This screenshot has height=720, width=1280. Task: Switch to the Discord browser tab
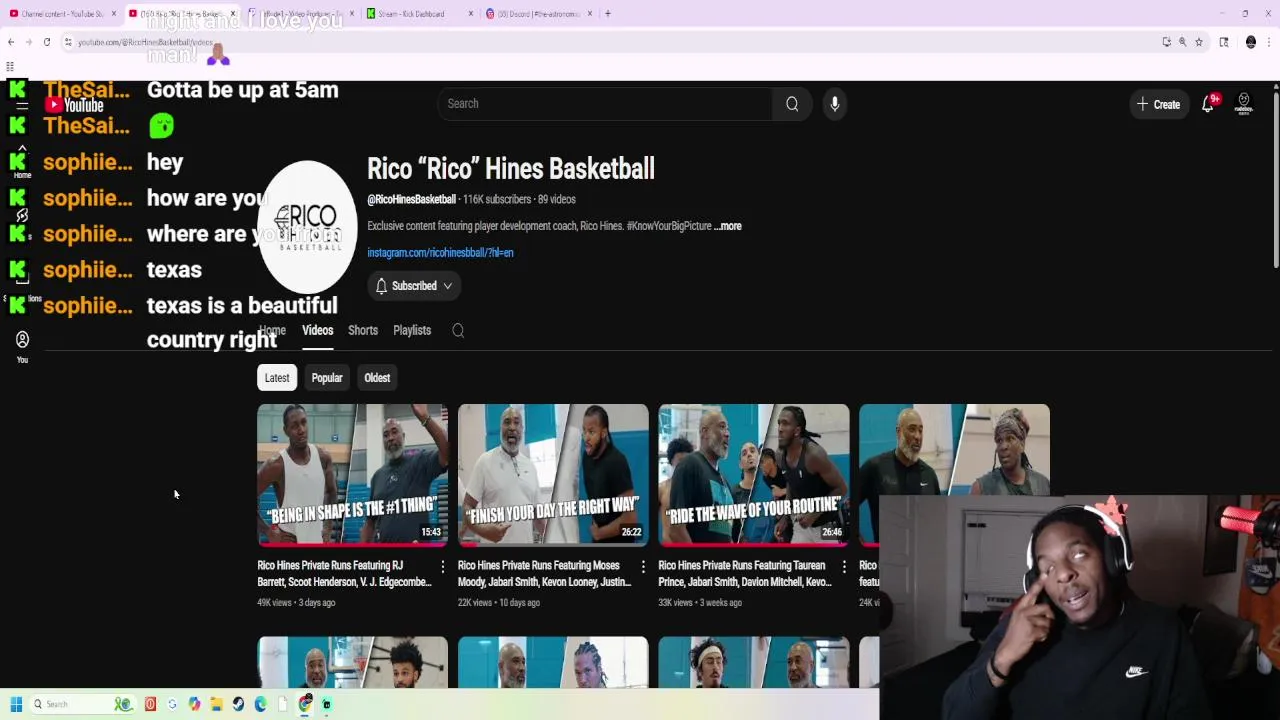(x=538, y=14)
